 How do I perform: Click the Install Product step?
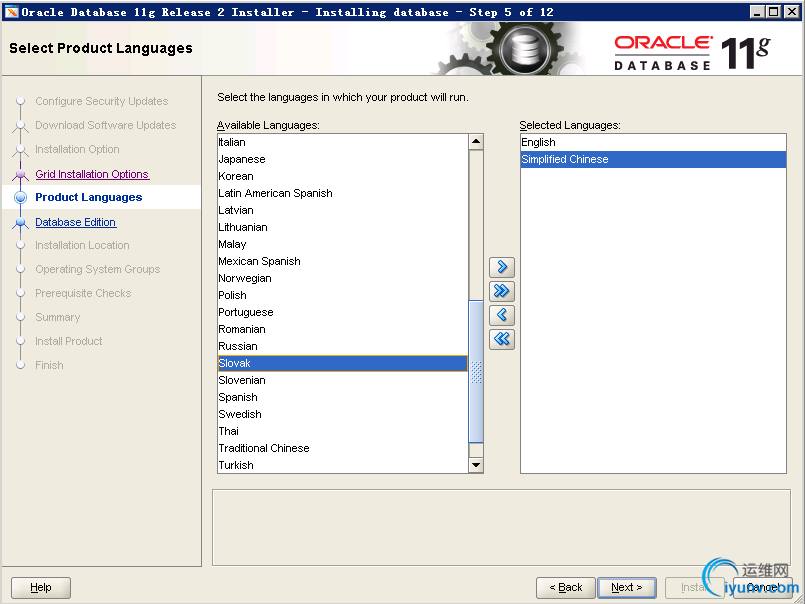(68, 341)
